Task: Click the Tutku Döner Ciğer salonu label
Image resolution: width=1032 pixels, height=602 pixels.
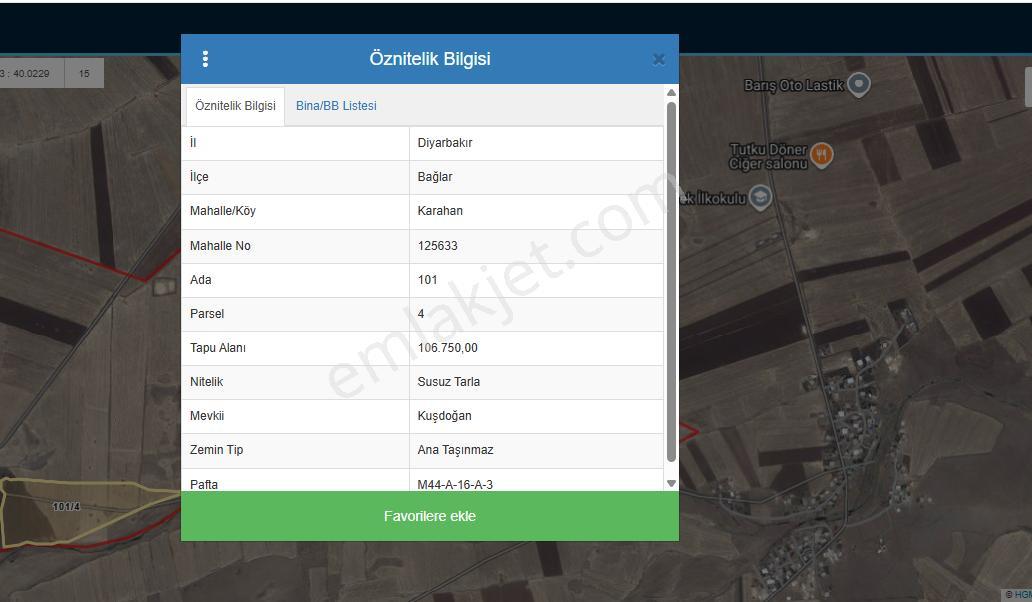Action: coord(768,157)
